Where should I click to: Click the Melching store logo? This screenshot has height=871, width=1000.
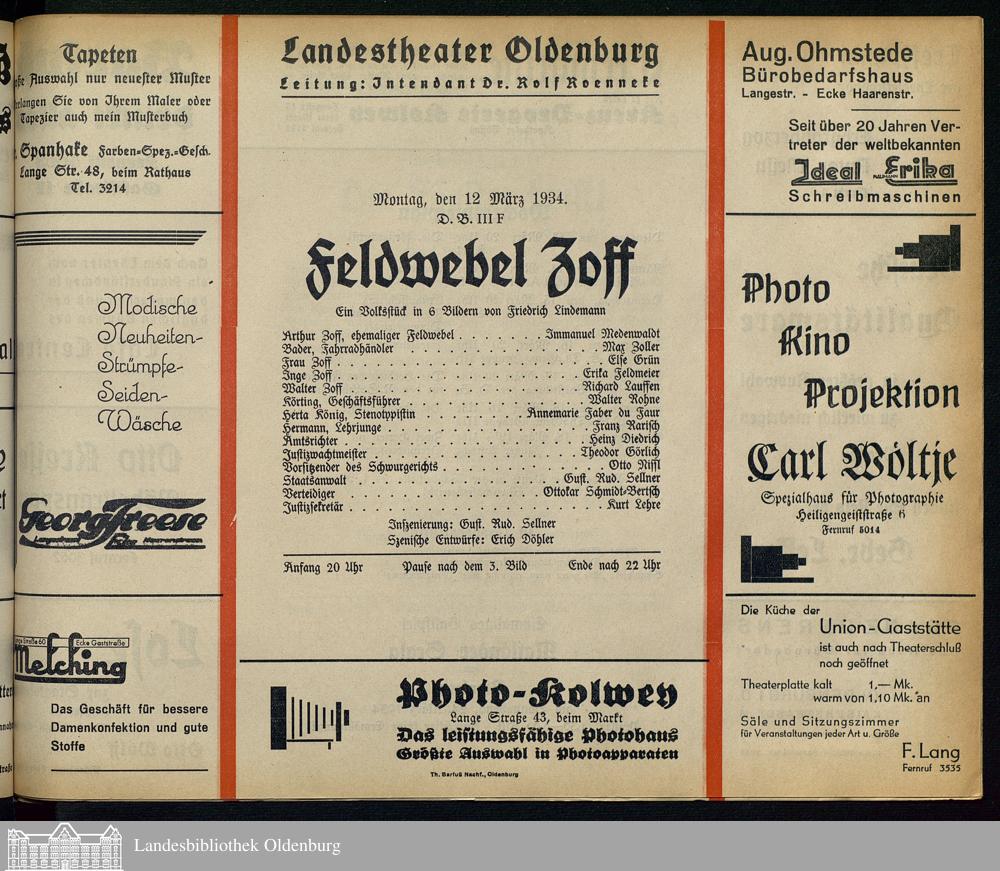(70, 660)
